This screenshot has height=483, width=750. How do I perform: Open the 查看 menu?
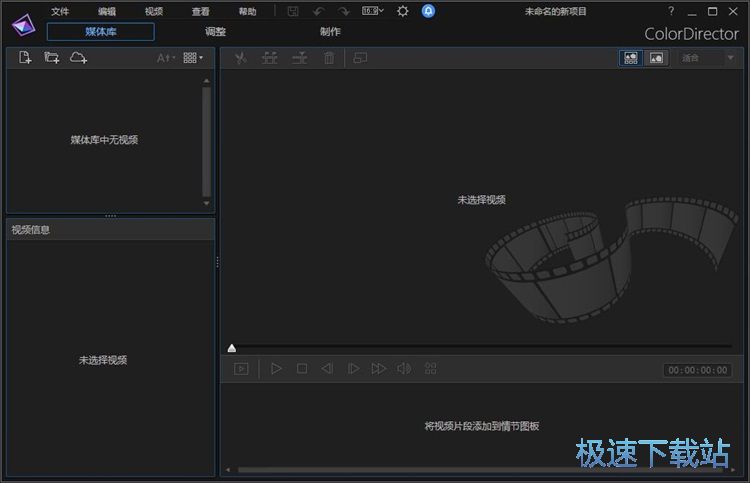tap(201, 11)
